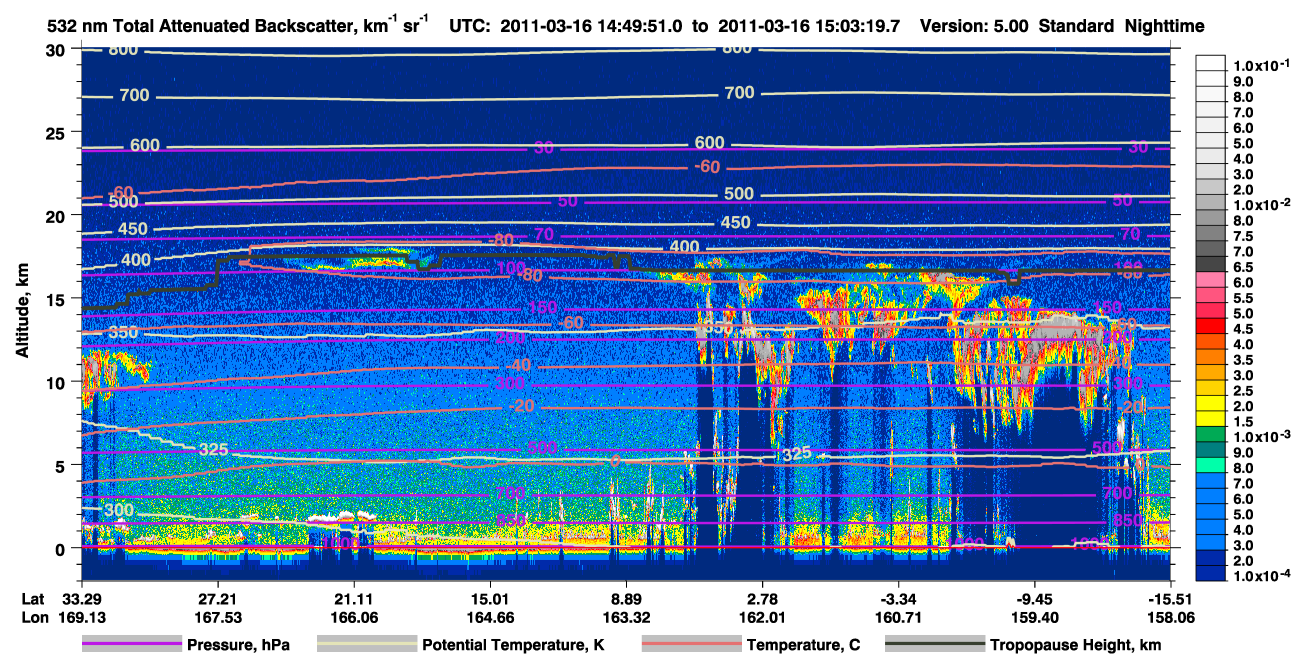Select the magenta Pressure legend line sample
Viewport: 1300px width, 667px height.
click(132, 645)
